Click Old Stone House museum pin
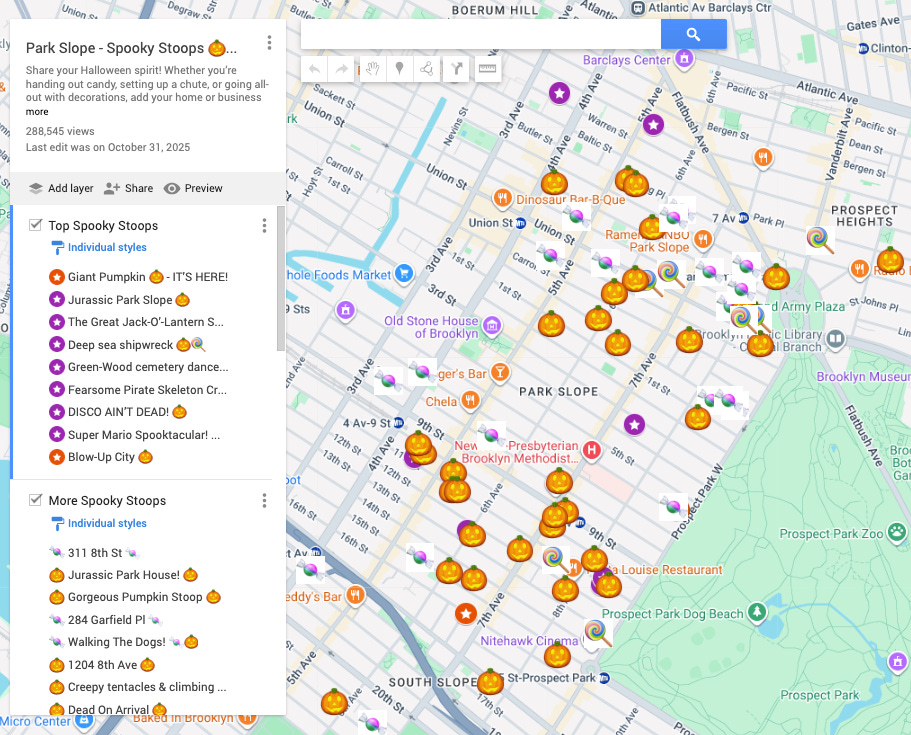The image size is (911, 735). click(x=492, y=326)
